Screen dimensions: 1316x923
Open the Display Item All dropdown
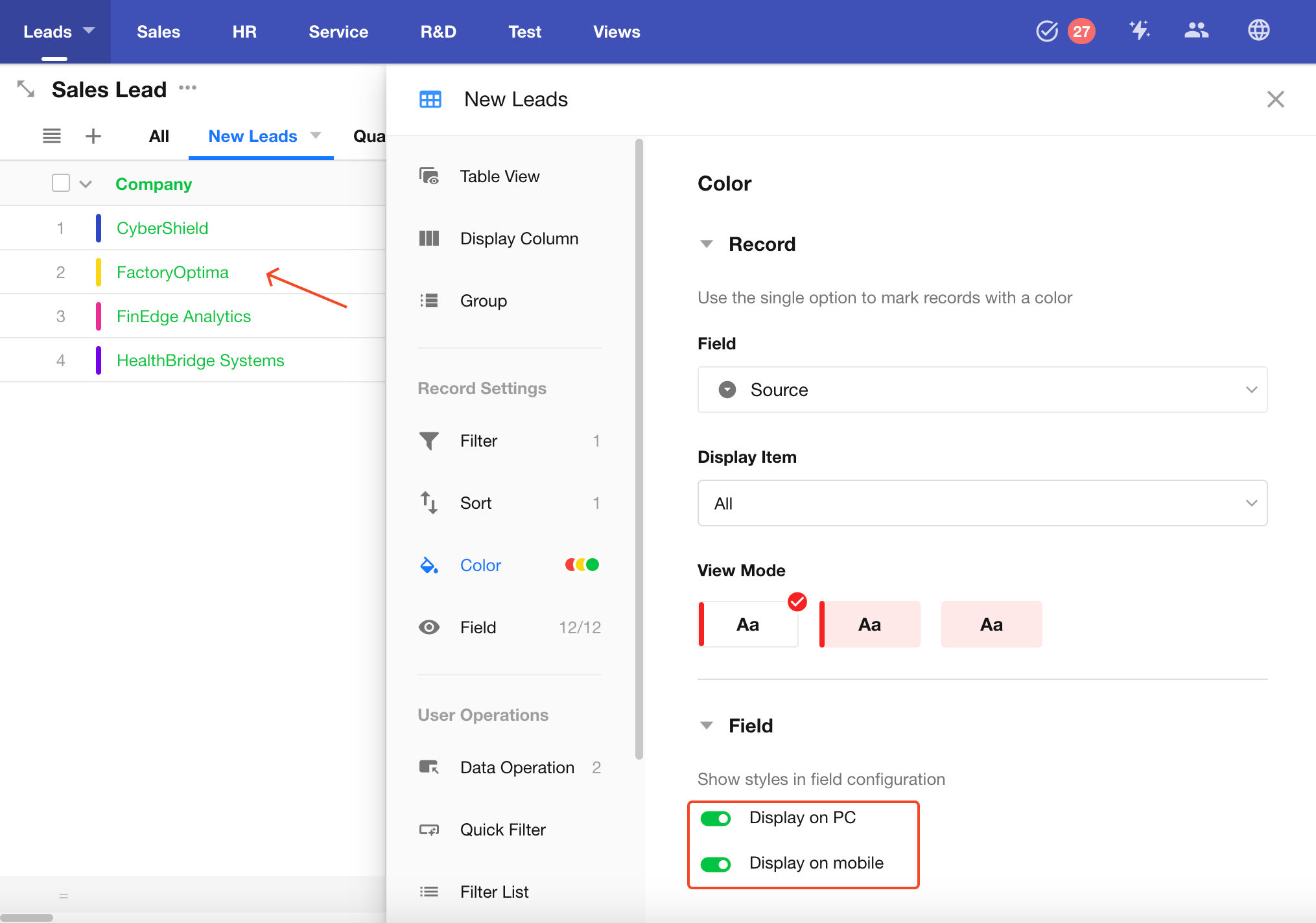pyautogui.click(x=981, y=503)
